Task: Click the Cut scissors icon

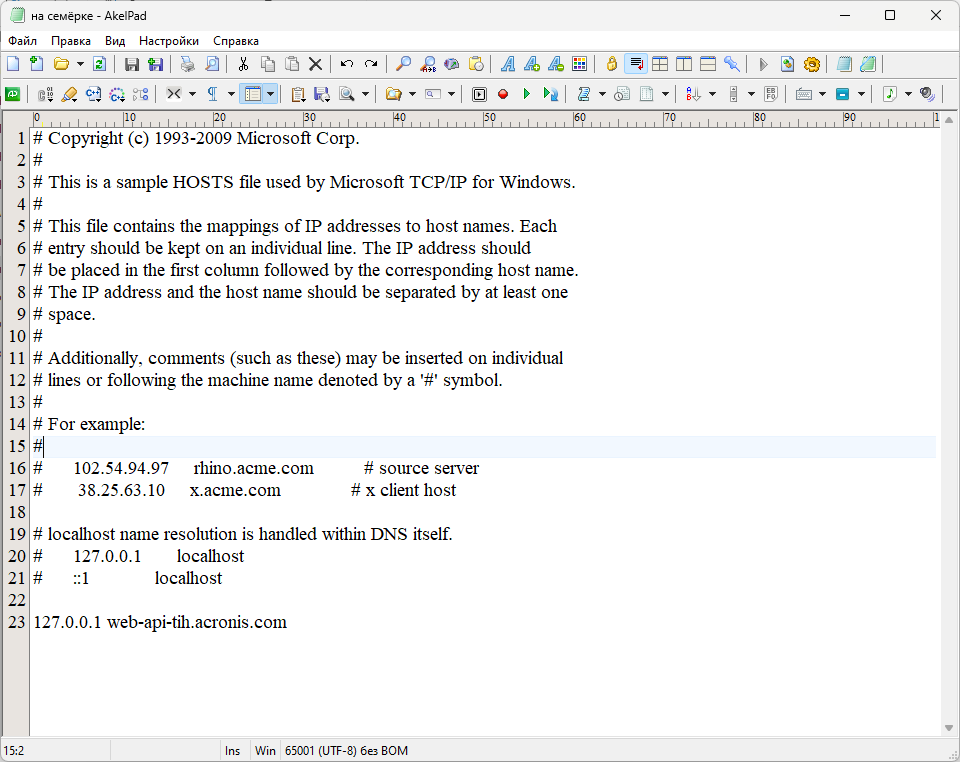Action: 243,64
